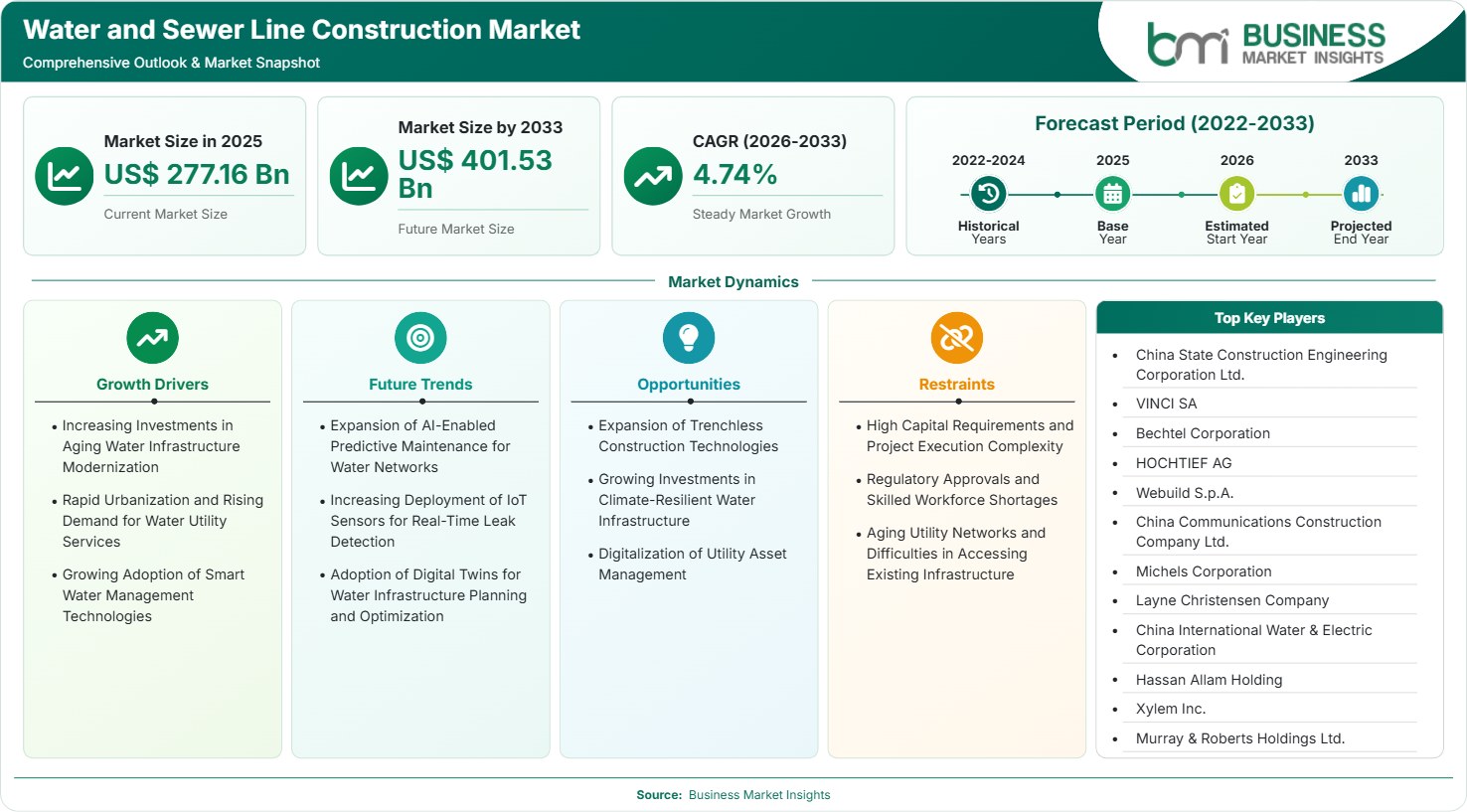Click the Market Dynamics section heading
The width and height of the screenshot is (1467, 812).
pos(733,281)
